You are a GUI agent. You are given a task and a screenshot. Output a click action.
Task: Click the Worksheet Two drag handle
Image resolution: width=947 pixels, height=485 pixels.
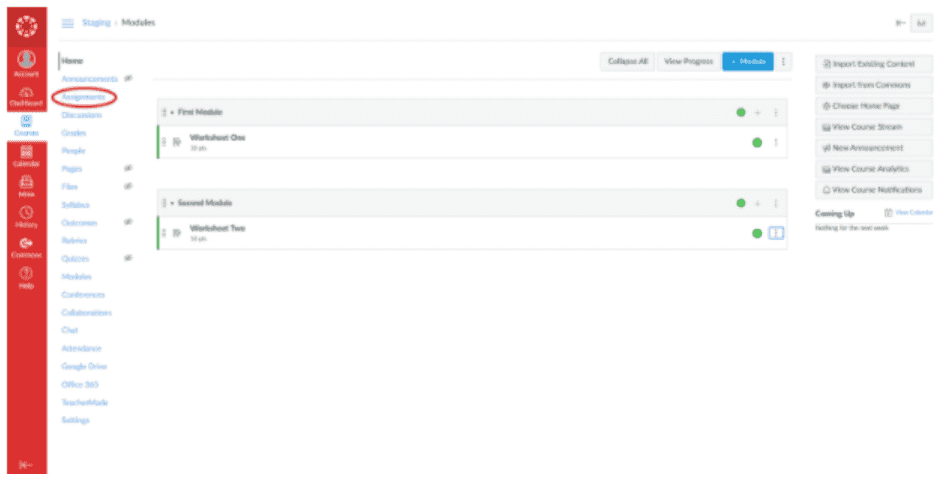(164, 233)
